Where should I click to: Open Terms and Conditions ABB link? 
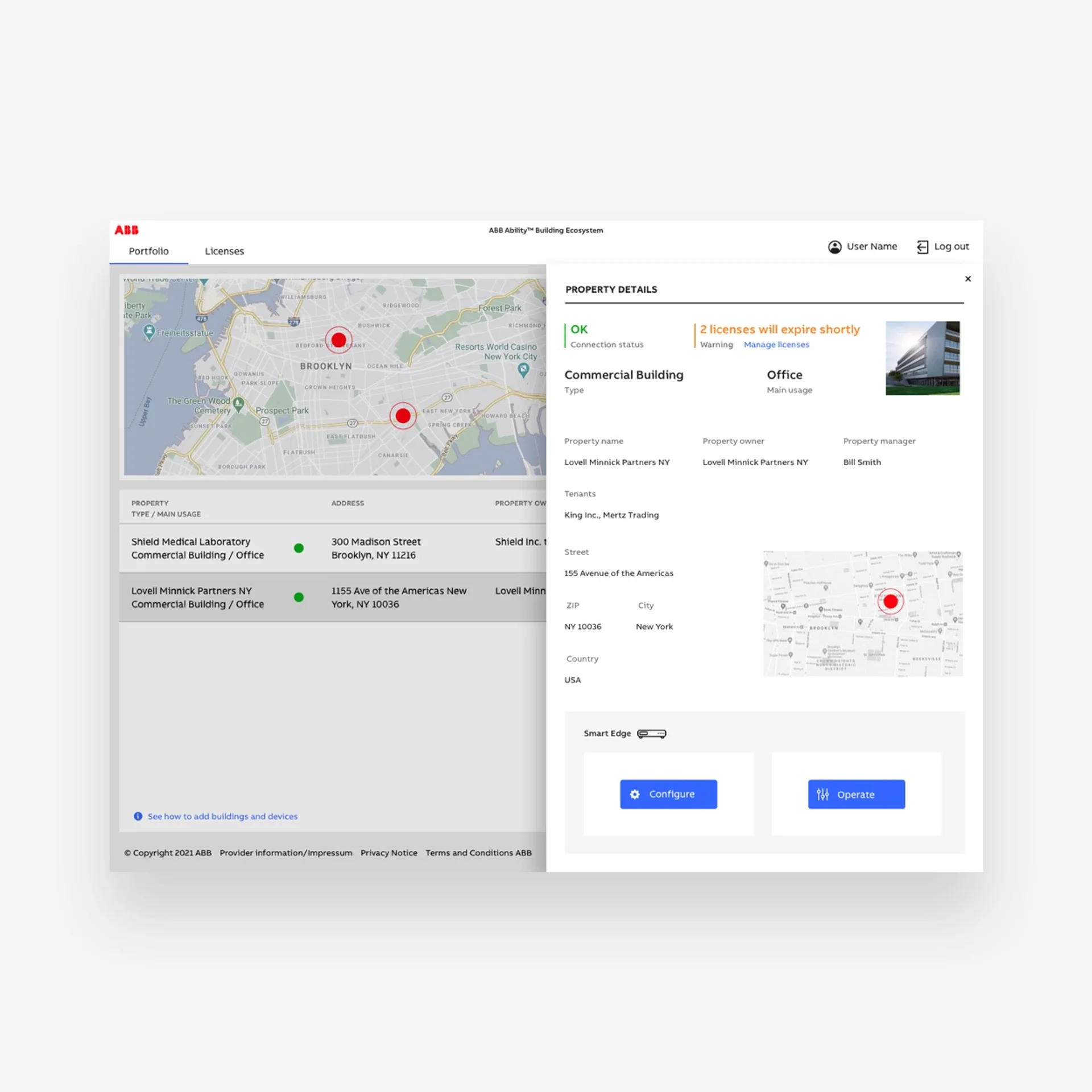[x=478, y=853]
